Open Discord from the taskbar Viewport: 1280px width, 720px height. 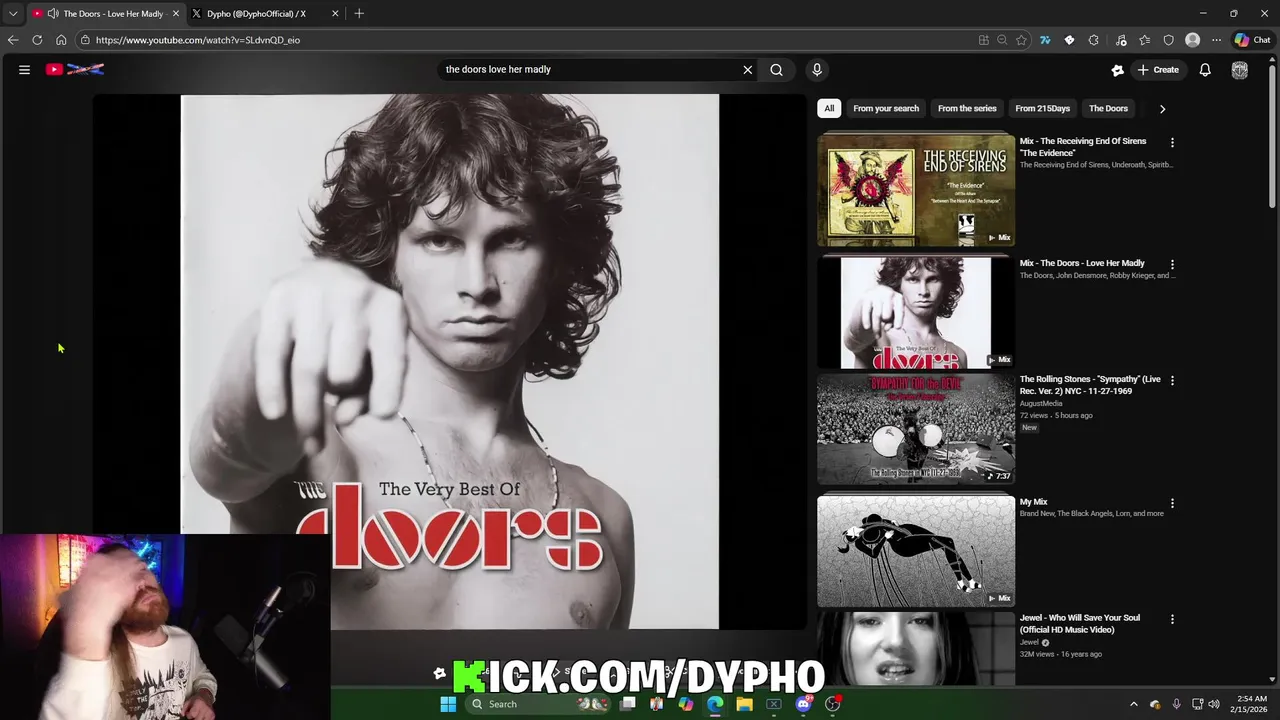[803, 704]
